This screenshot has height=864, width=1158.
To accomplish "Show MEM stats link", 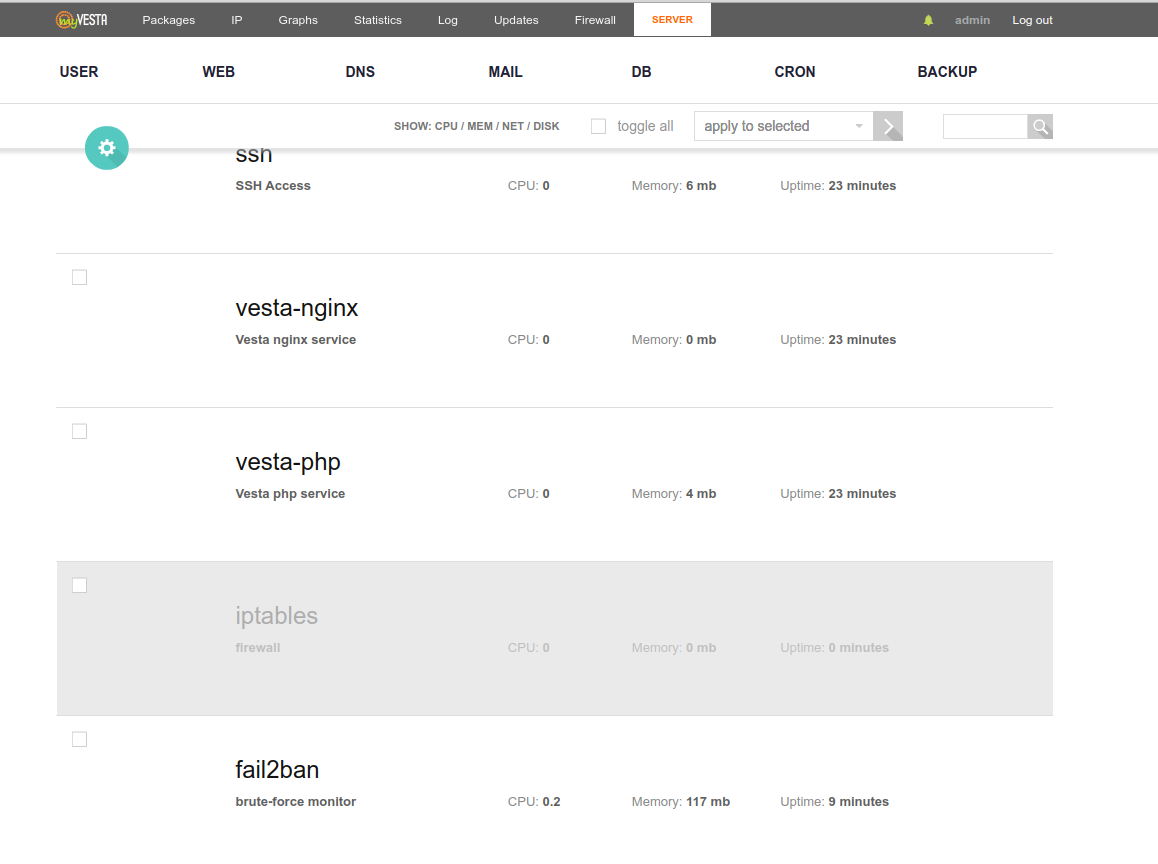I will (480, 126).
